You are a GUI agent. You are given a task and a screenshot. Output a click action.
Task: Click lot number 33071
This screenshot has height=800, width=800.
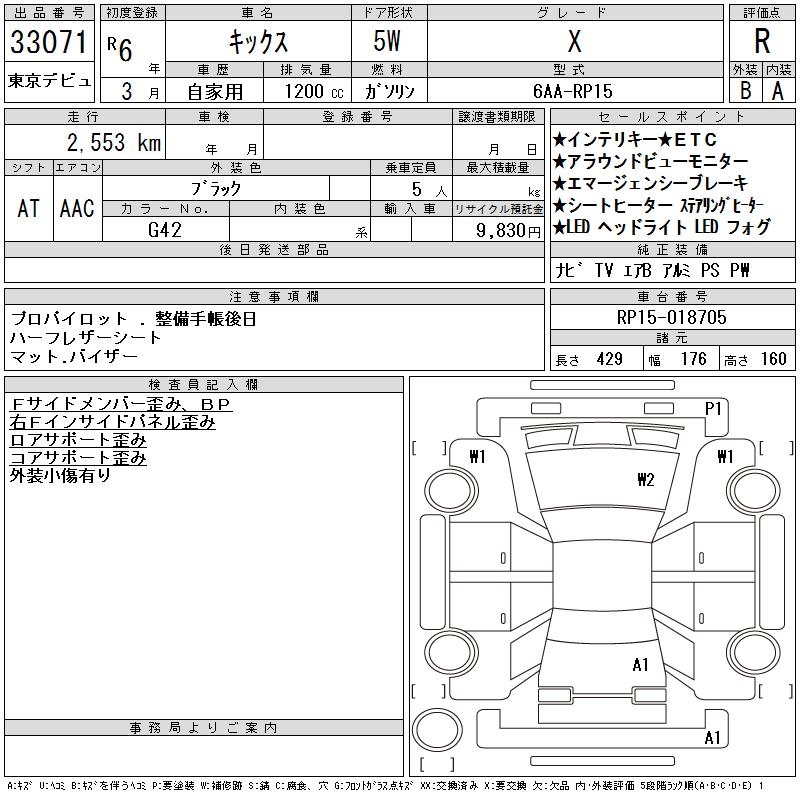click(49, 42)
